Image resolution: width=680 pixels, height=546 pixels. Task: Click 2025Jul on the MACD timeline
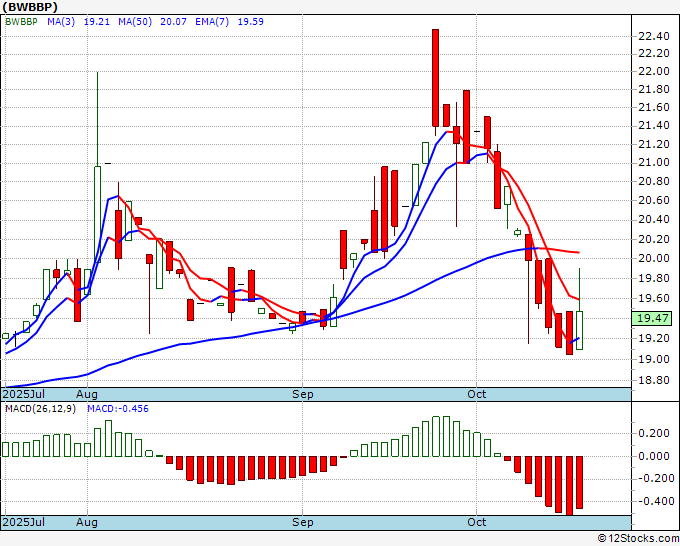click(24, 522)
